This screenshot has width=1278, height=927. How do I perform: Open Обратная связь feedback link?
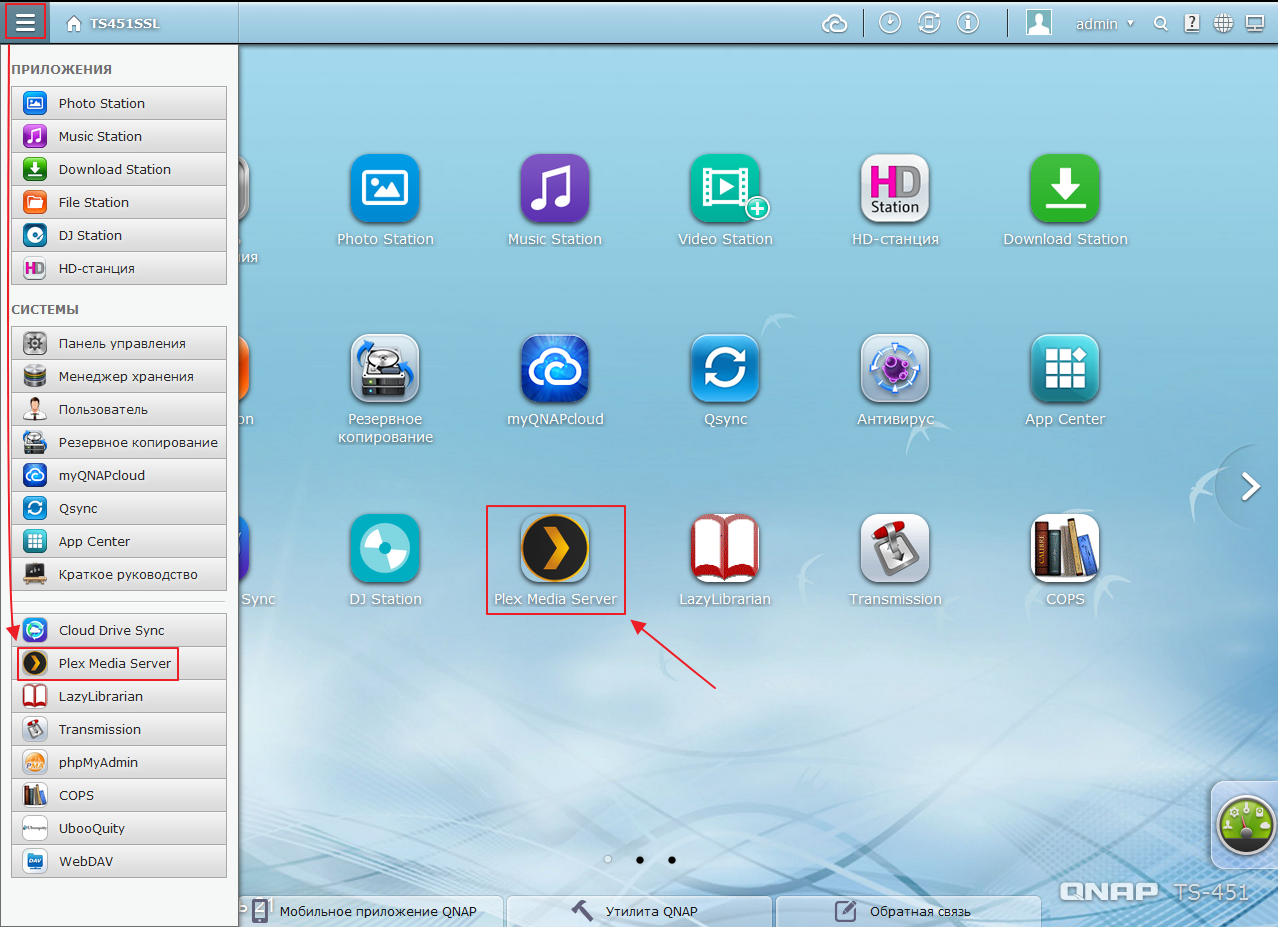pyautogui.click(x=908, y=911)
